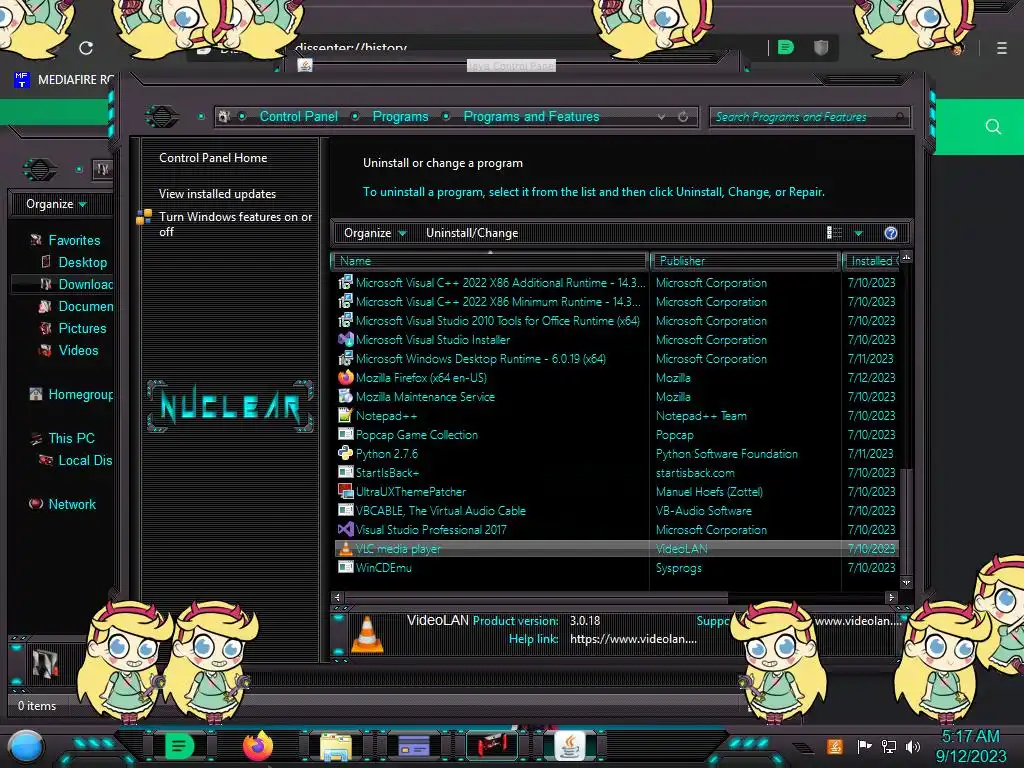Open This PC in Explorer sidebar
Screen dimensions: 1024x768
[x=71, y=438]
